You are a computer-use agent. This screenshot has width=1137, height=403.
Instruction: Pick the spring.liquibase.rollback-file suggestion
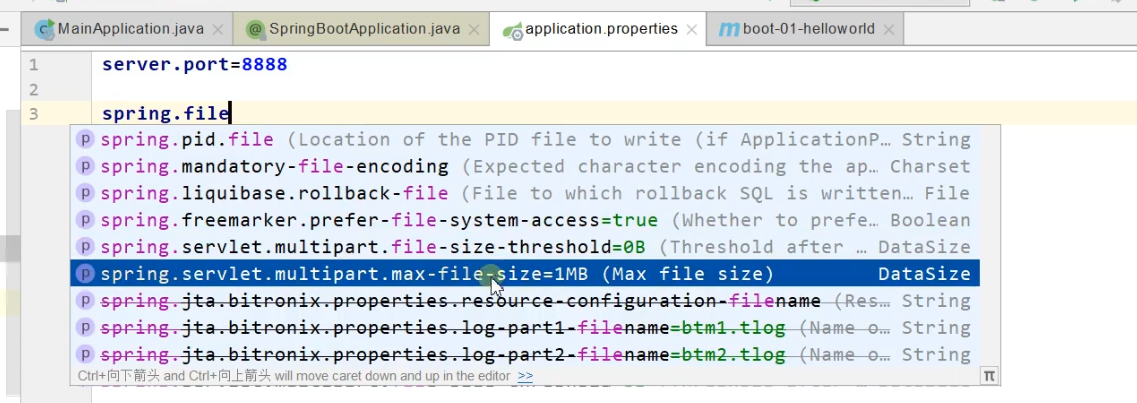pos(525,193)
